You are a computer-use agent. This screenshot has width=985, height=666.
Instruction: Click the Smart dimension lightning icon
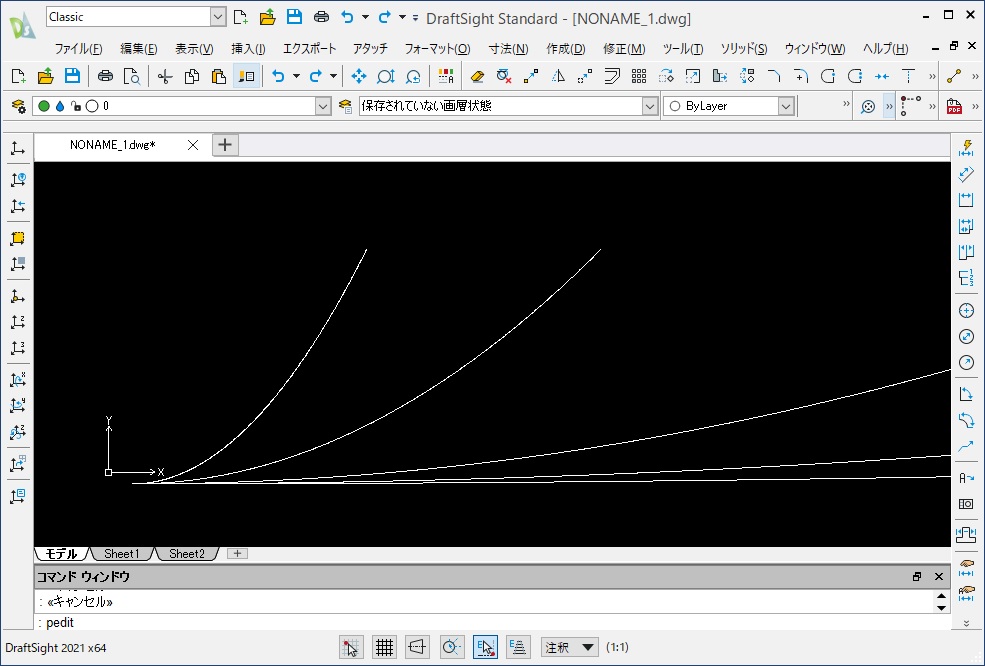[x=966, y=148]
